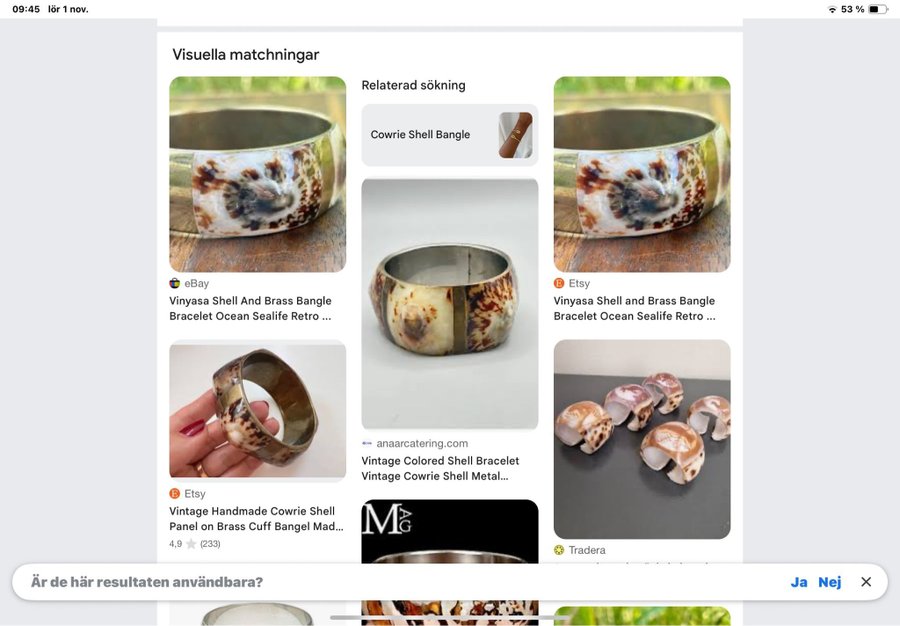Open the anaarcatering bracelet image on grey
This screenshot has height=626, width=900.
(450, 304)
